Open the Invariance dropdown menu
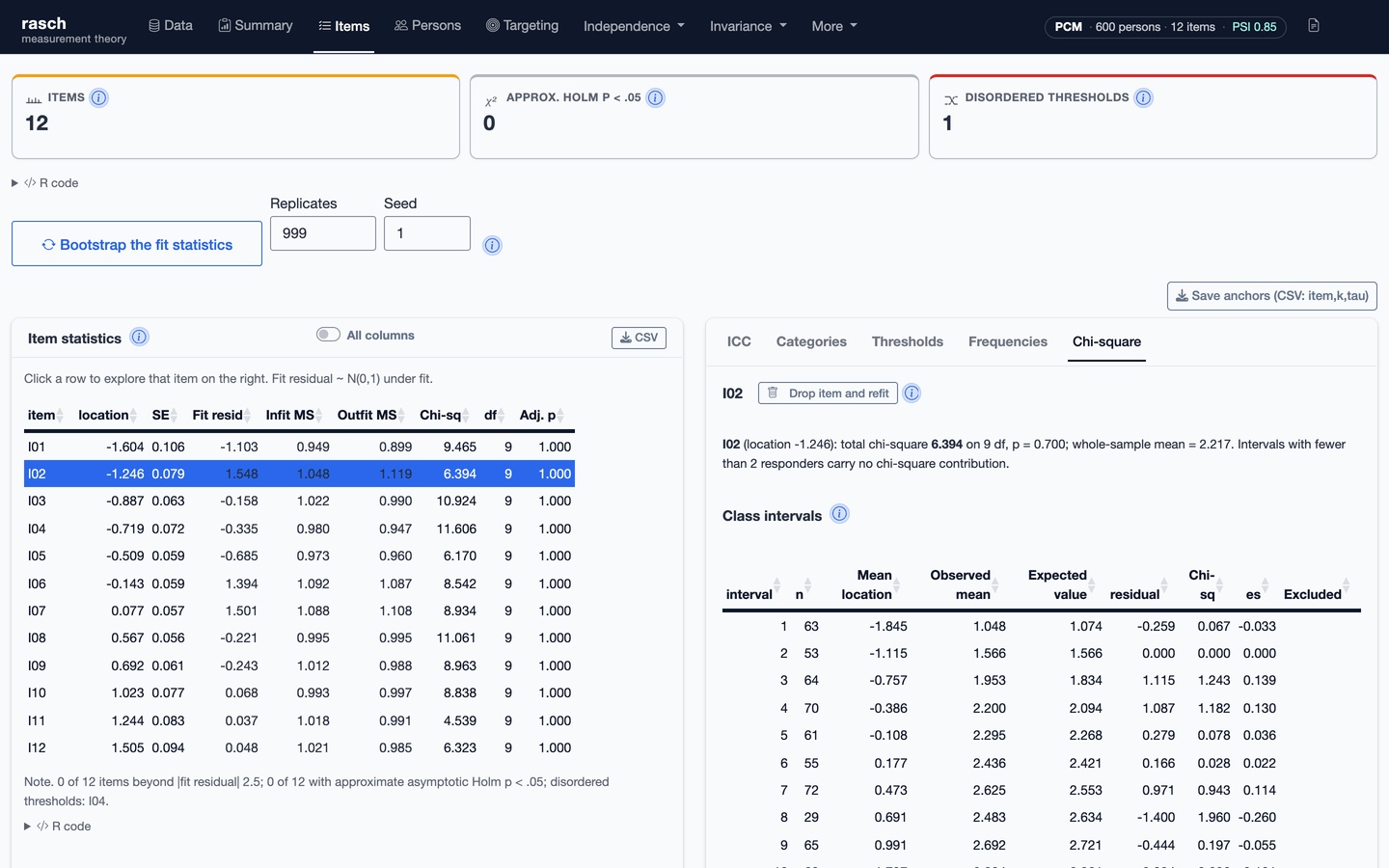The height and width of the screenshot is (868, 1389). (x=748, y=26)
